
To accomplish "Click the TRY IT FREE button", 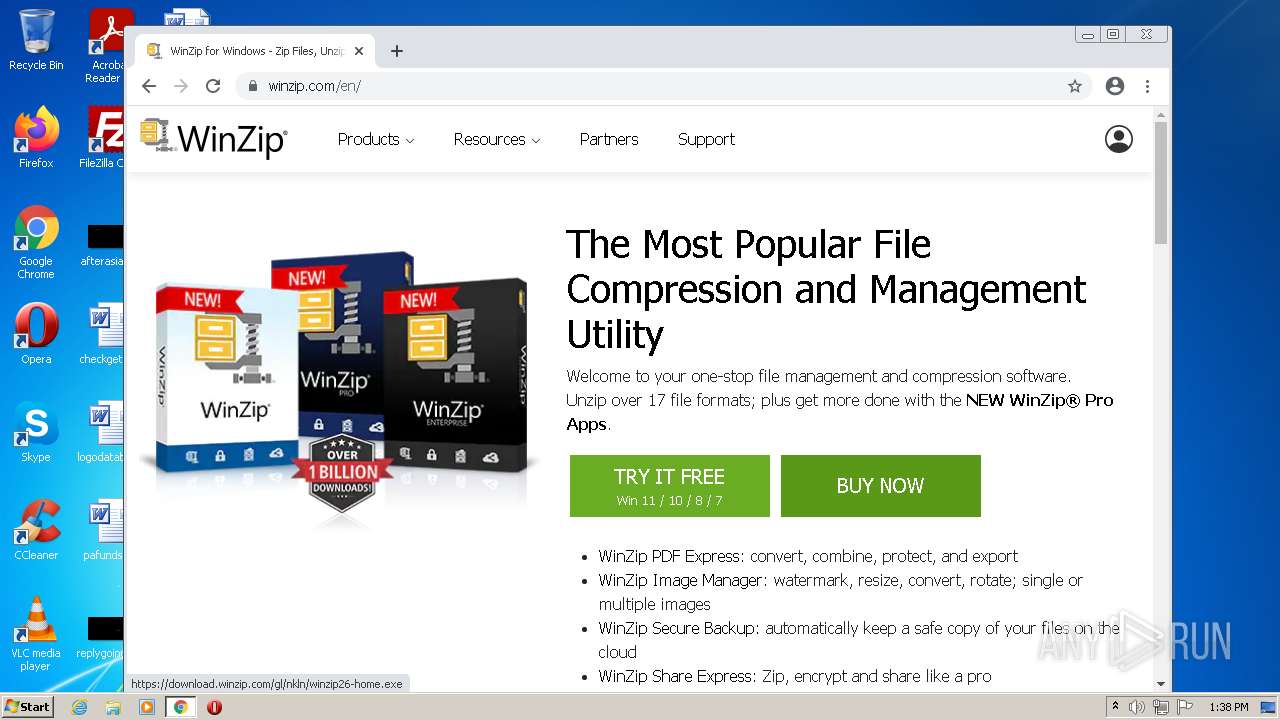I will [x=670, y=486].
